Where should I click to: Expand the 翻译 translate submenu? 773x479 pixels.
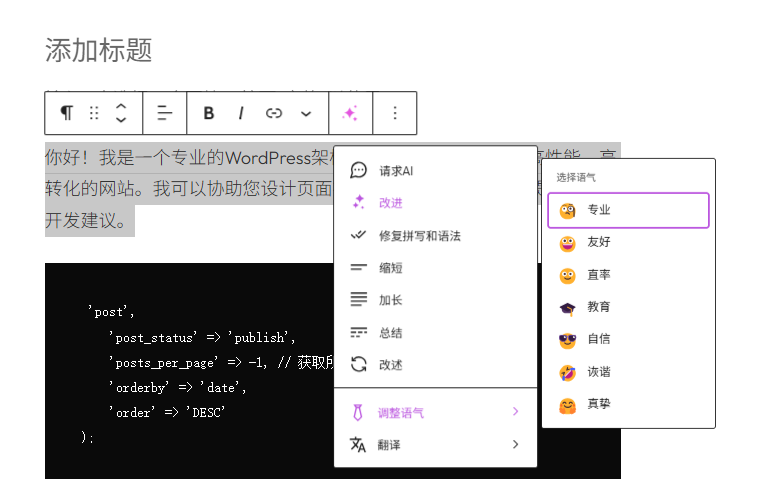point(435,445)
